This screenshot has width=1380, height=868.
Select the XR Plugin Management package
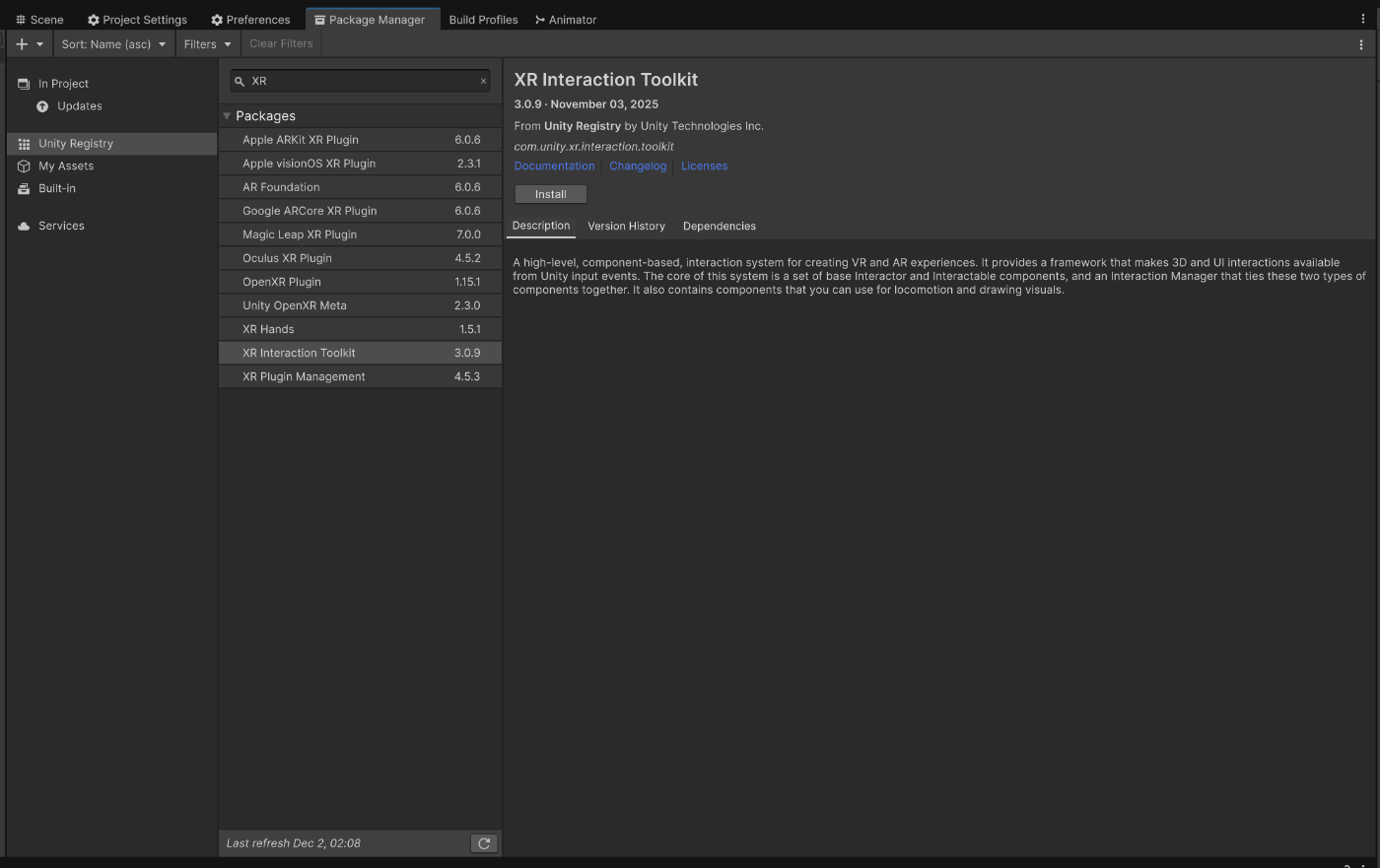(360, 376)
